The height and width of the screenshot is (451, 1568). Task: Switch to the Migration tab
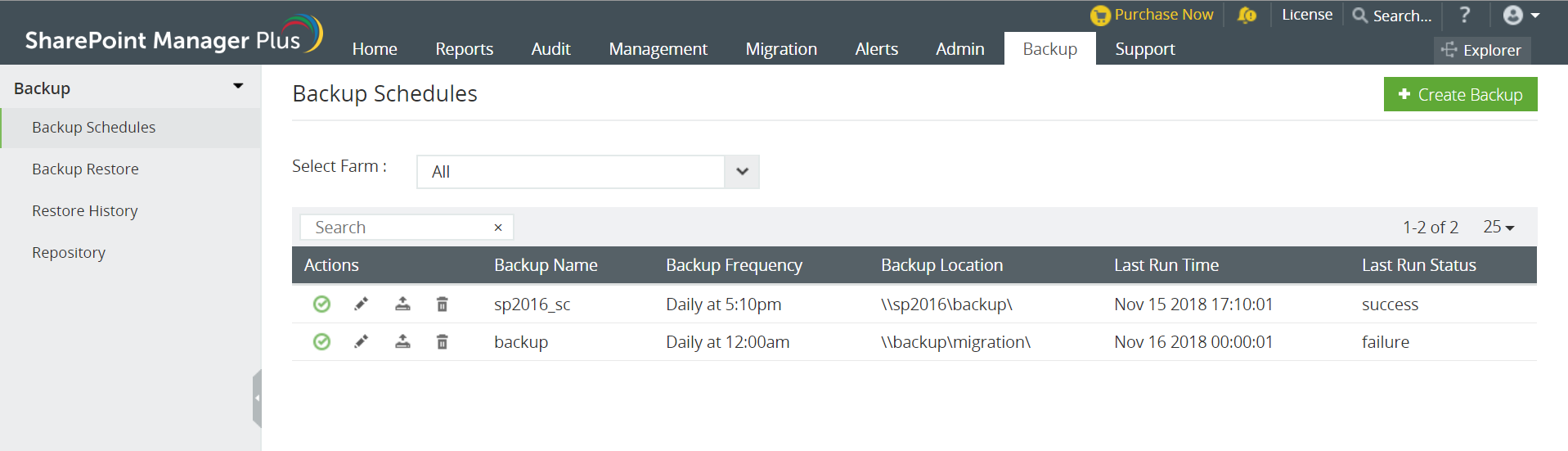coord(781,49)
